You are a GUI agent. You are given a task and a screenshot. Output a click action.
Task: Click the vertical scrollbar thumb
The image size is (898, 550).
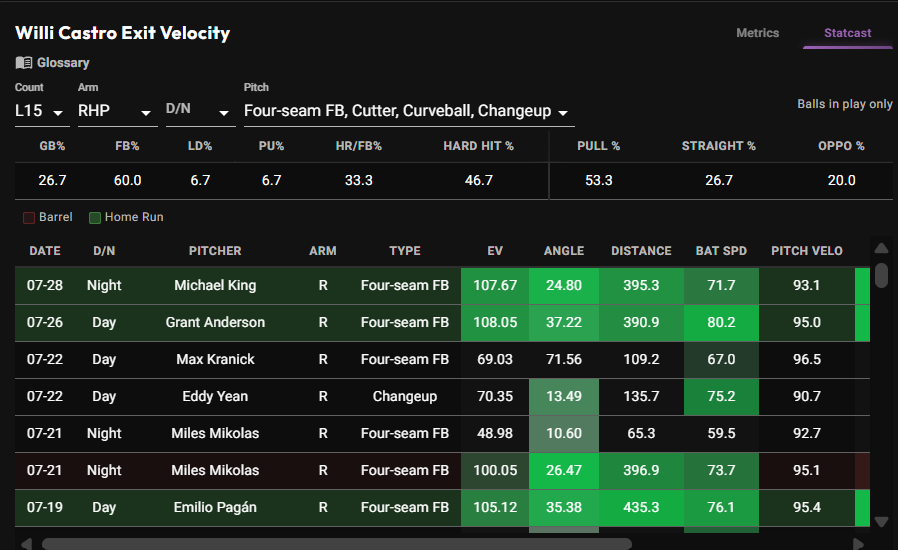pyautogui.click(x=881, y=276)
